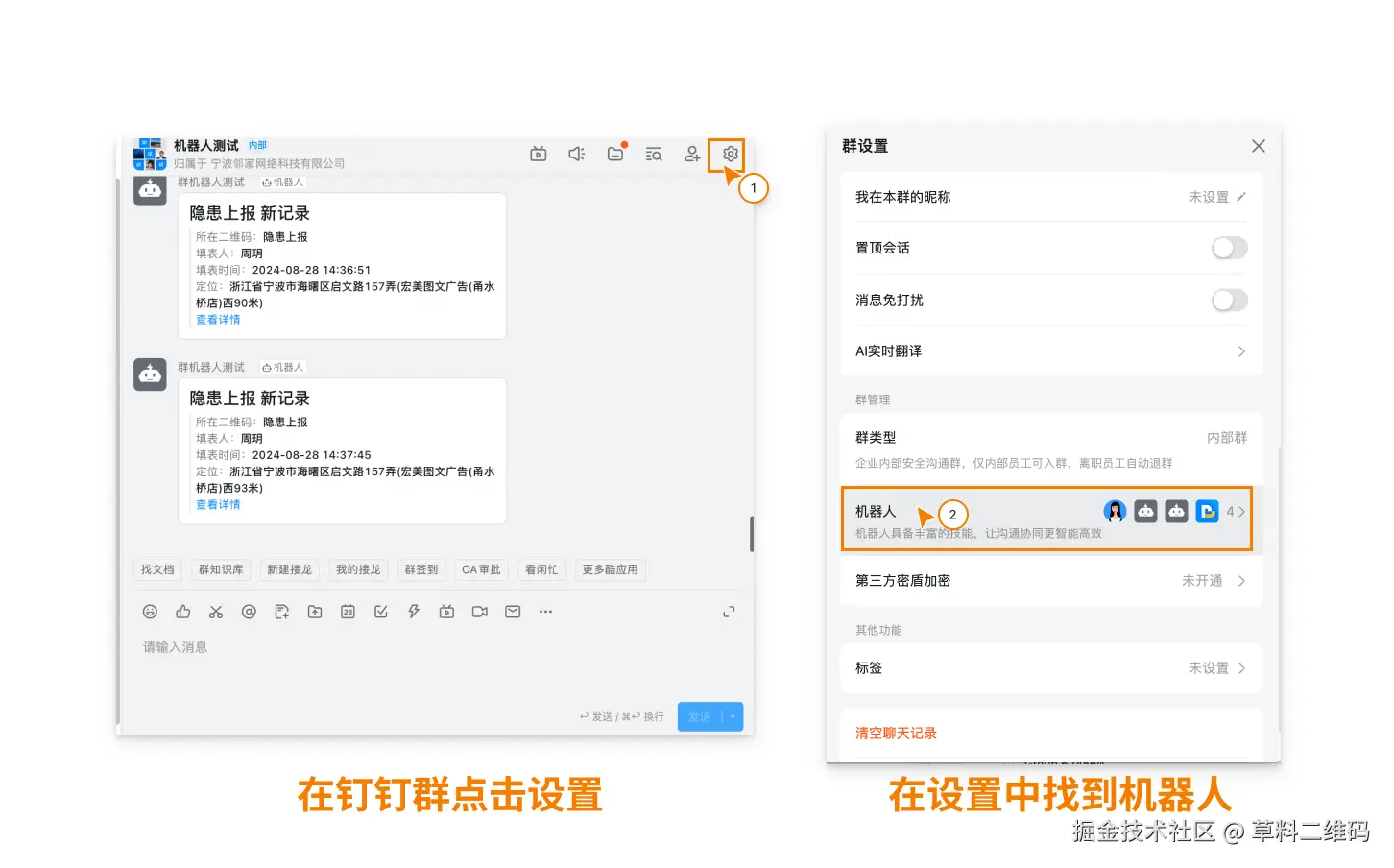Open the emoji picker in message toolbar
This screenshot has height=868, width=1394.
click(150, 612)
